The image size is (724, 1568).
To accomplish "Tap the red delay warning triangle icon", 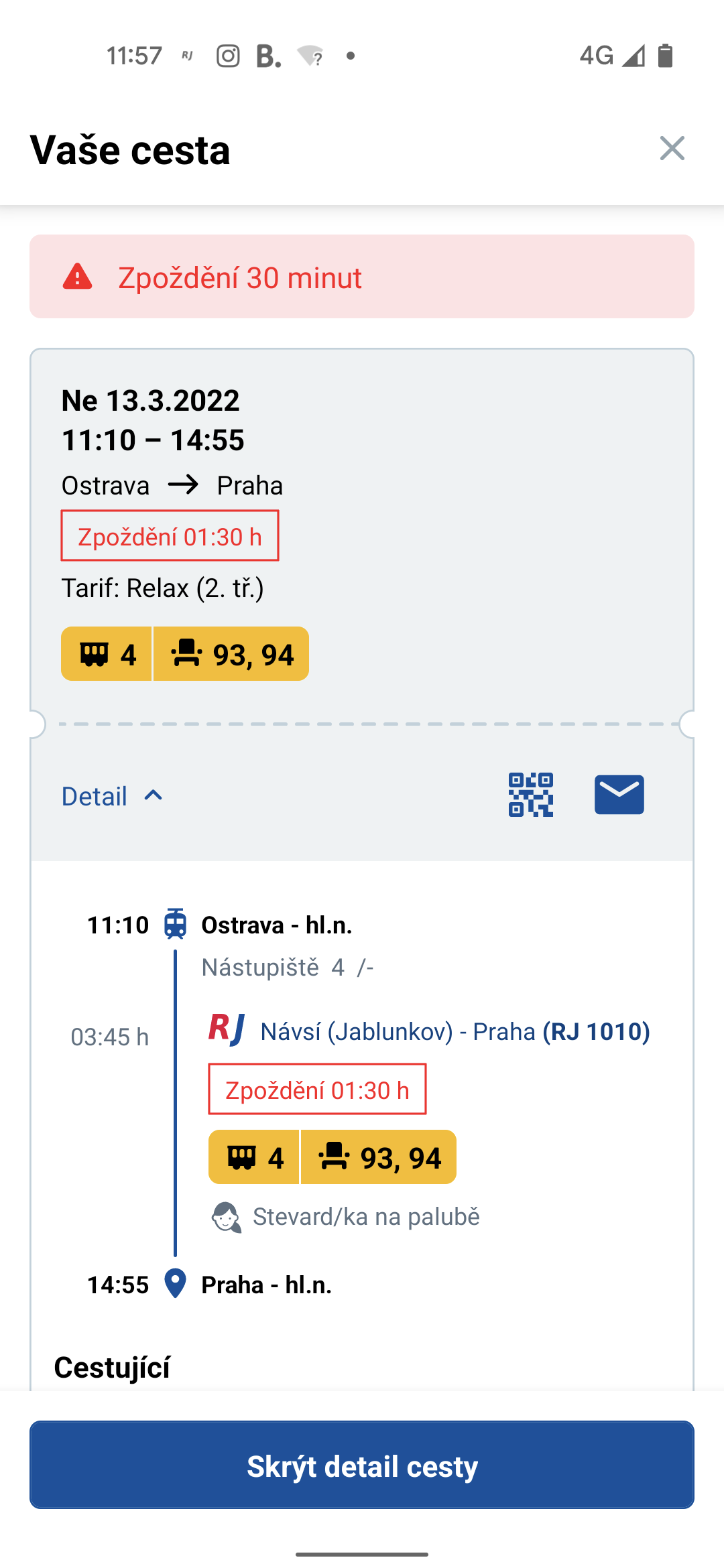I will (78, 277).
